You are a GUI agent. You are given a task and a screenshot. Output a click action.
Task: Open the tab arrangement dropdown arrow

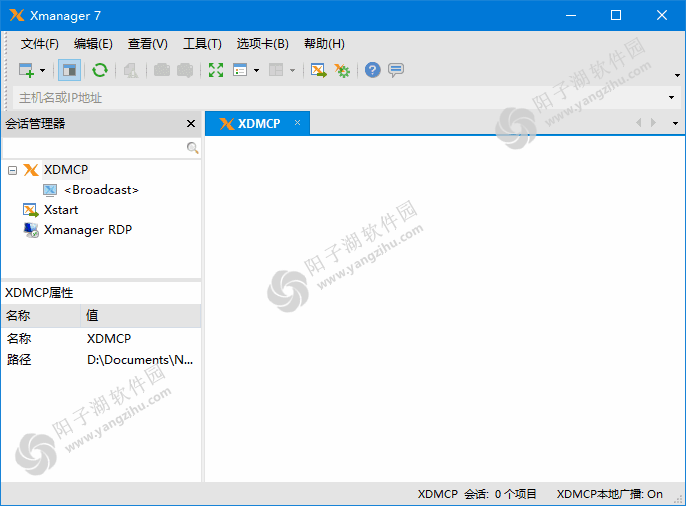[x=292, y=70]
